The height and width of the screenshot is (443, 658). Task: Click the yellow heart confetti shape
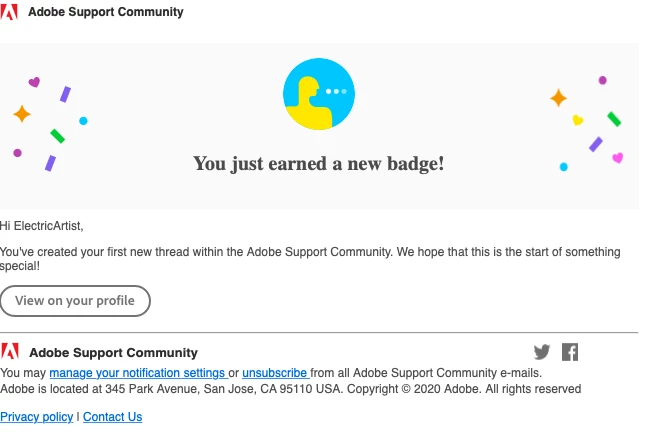578,120
